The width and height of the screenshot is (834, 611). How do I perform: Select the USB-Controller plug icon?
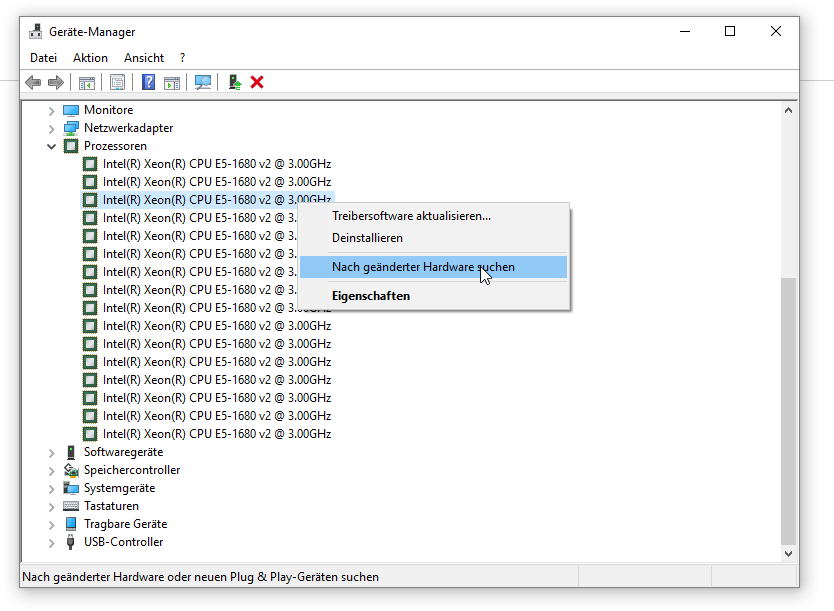71,542
